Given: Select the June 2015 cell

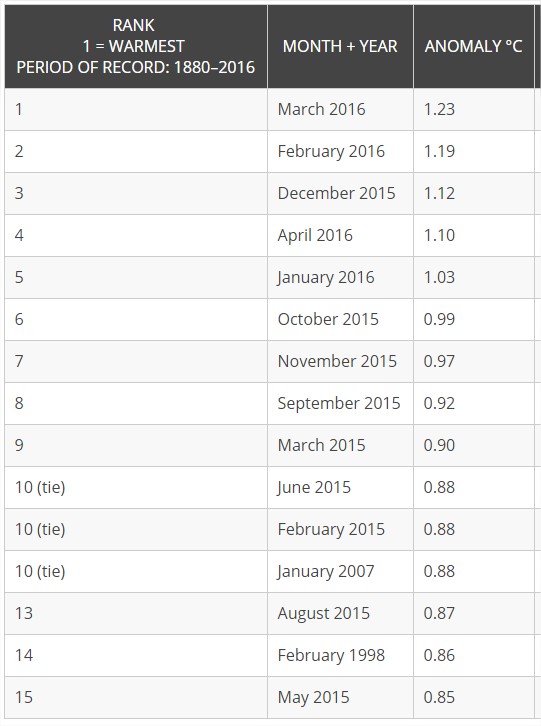Looking at the screenshot, I should (340, 488).
